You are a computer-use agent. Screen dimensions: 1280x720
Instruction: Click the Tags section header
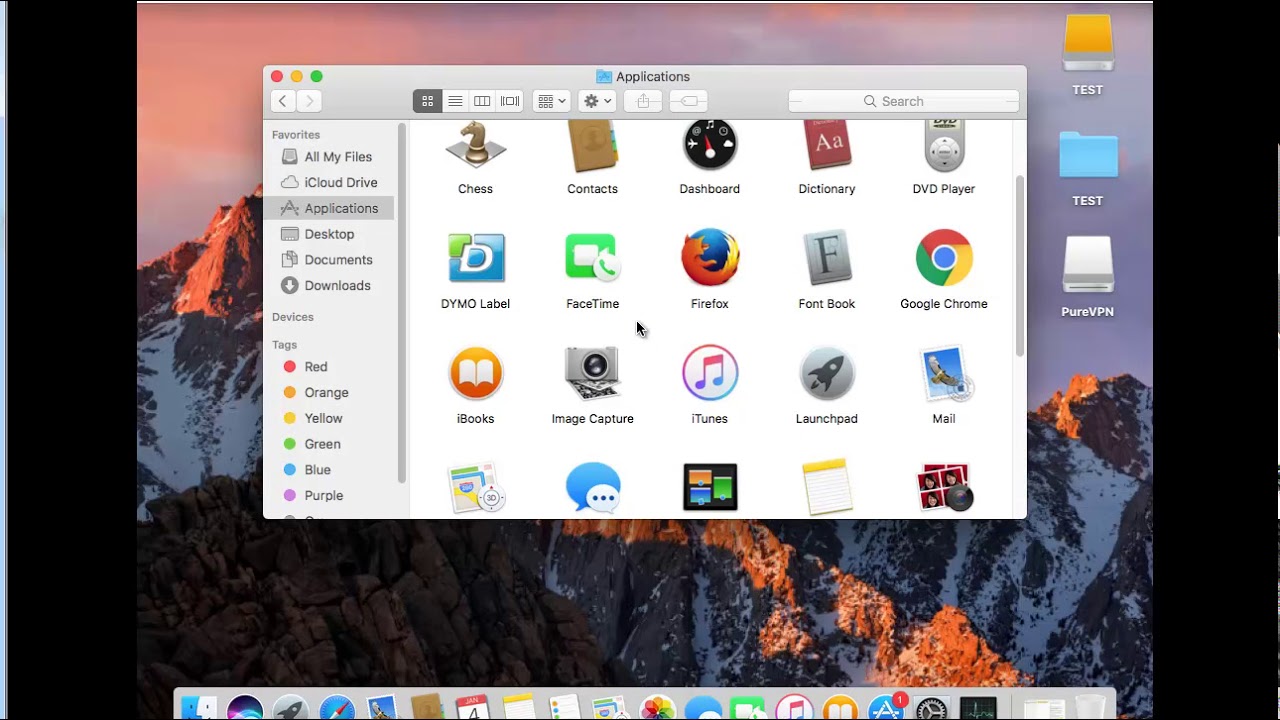pyautogui.click(x=284, y=345)
